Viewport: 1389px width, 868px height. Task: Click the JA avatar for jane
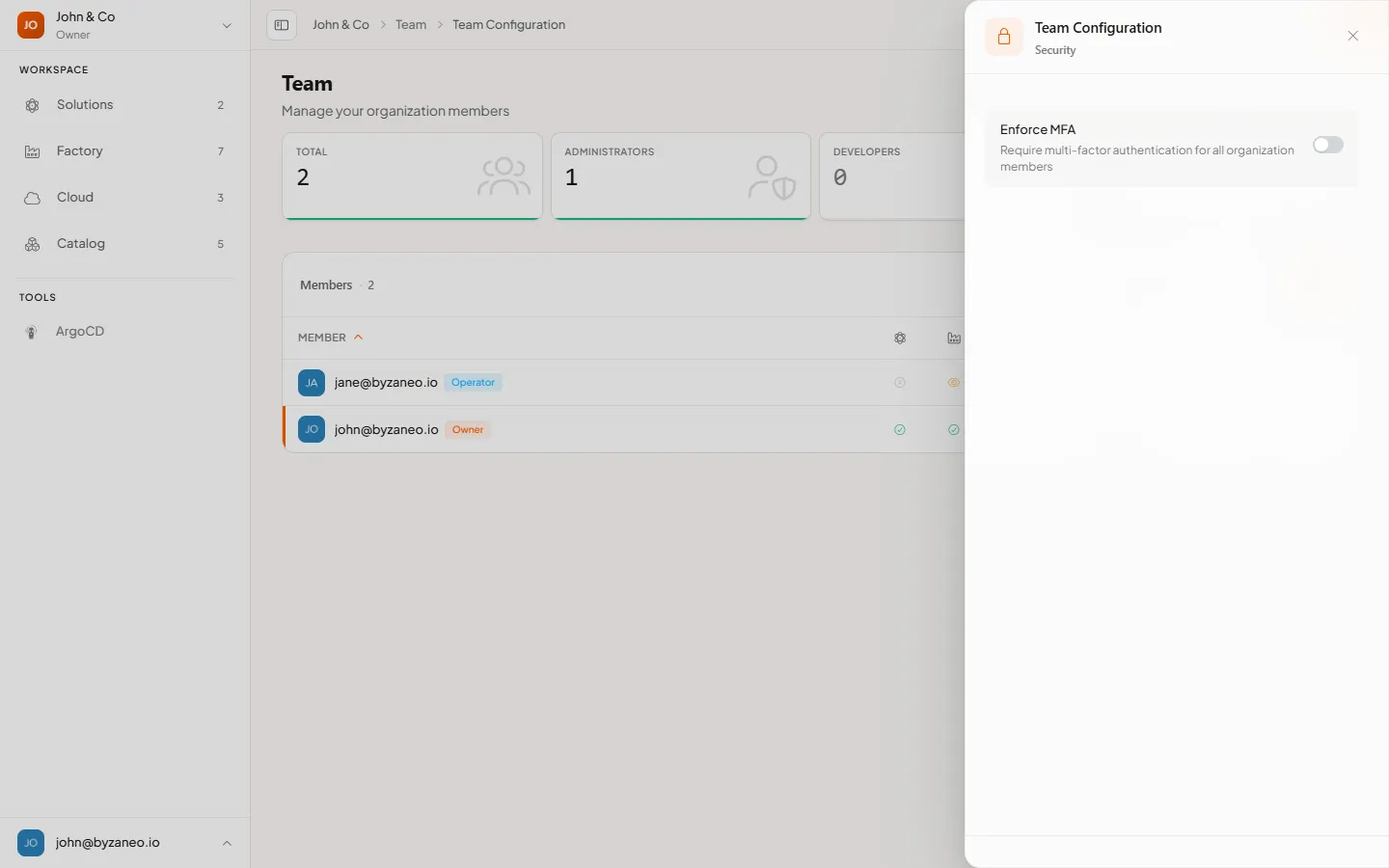312,383
